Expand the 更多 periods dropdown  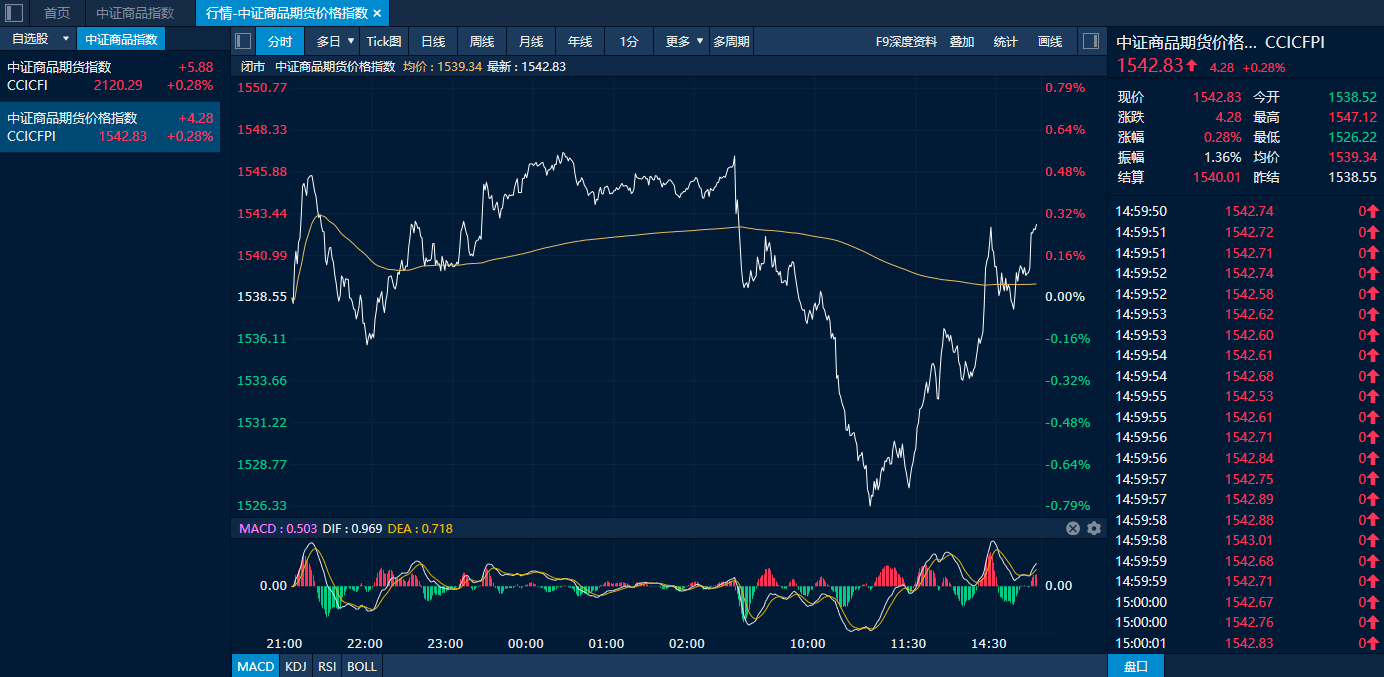pyautogui.click(x=699, y=41)
